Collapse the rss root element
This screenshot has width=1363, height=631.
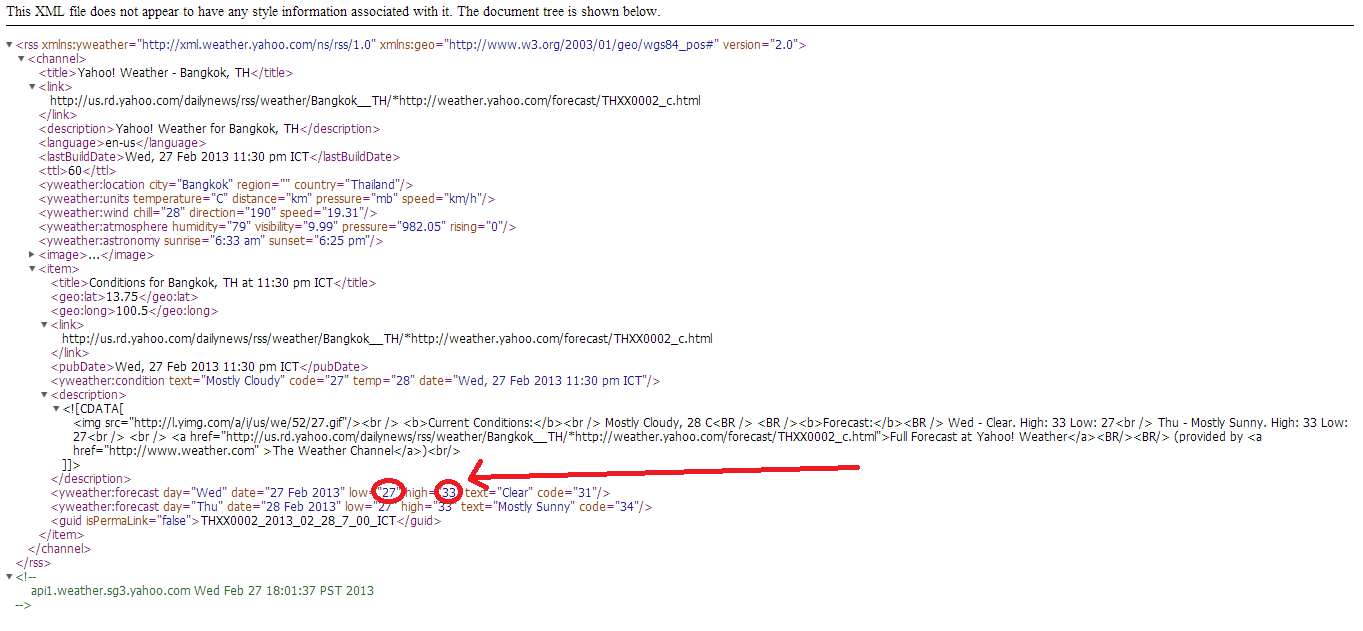point(9,45)
